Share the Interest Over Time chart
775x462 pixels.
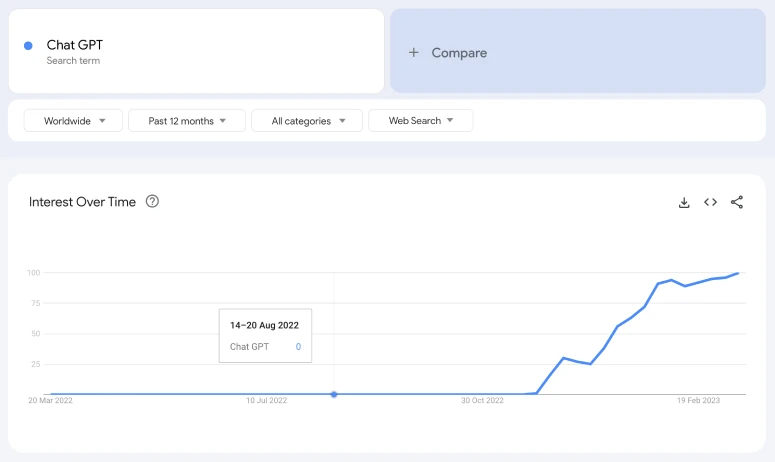(736, 202)
